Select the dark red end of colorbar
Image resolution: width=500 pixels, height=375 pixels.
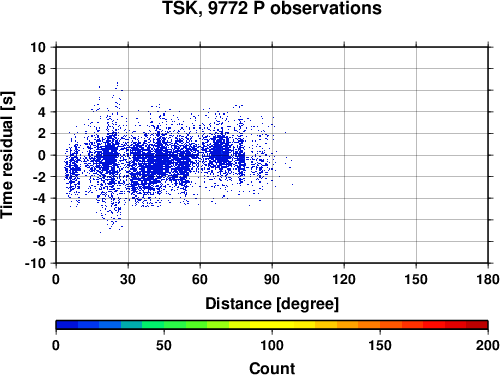[x=477, y=325]
